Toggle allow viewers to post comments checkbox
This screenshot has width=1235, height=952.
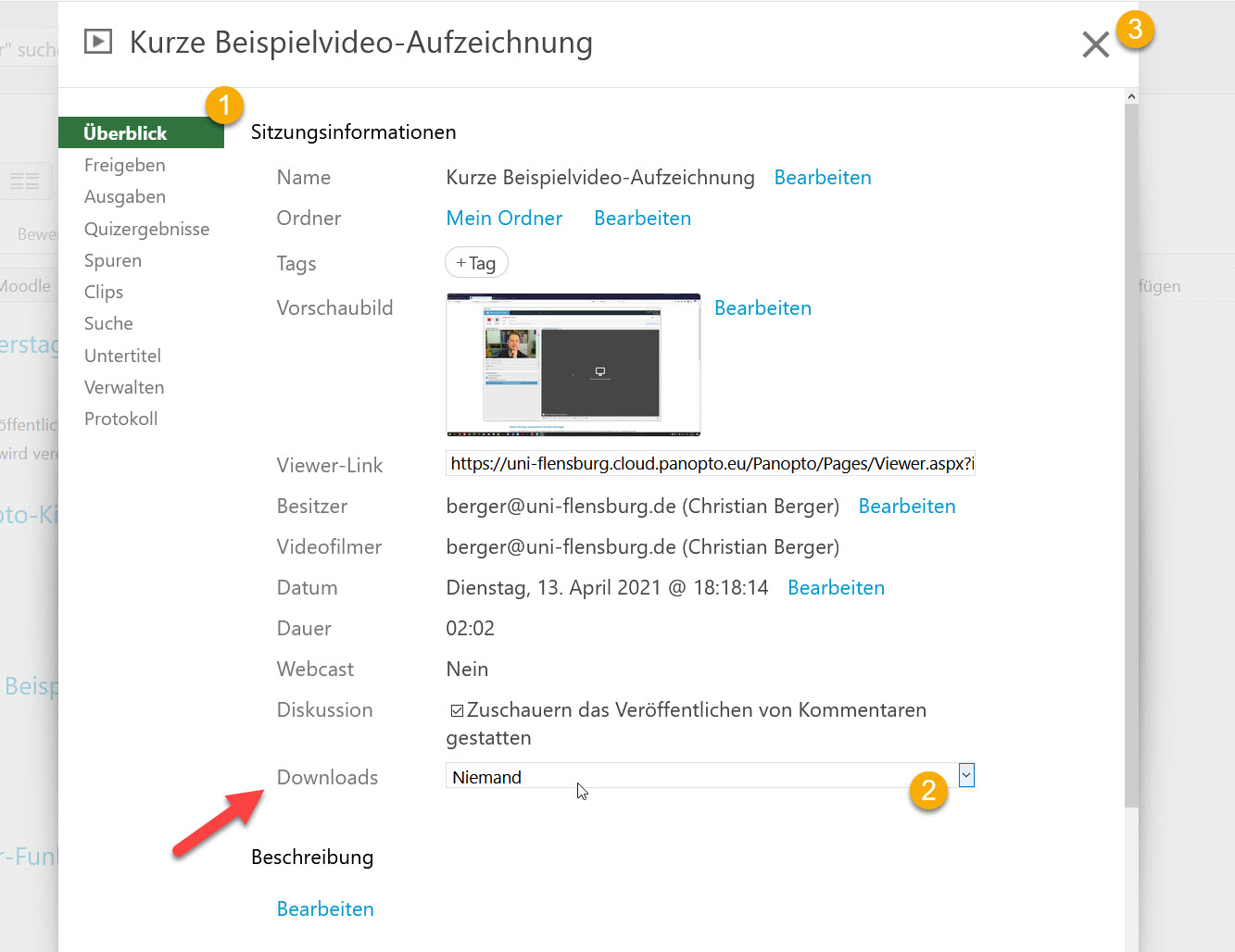pyautogui.click(x=457, y=710)
